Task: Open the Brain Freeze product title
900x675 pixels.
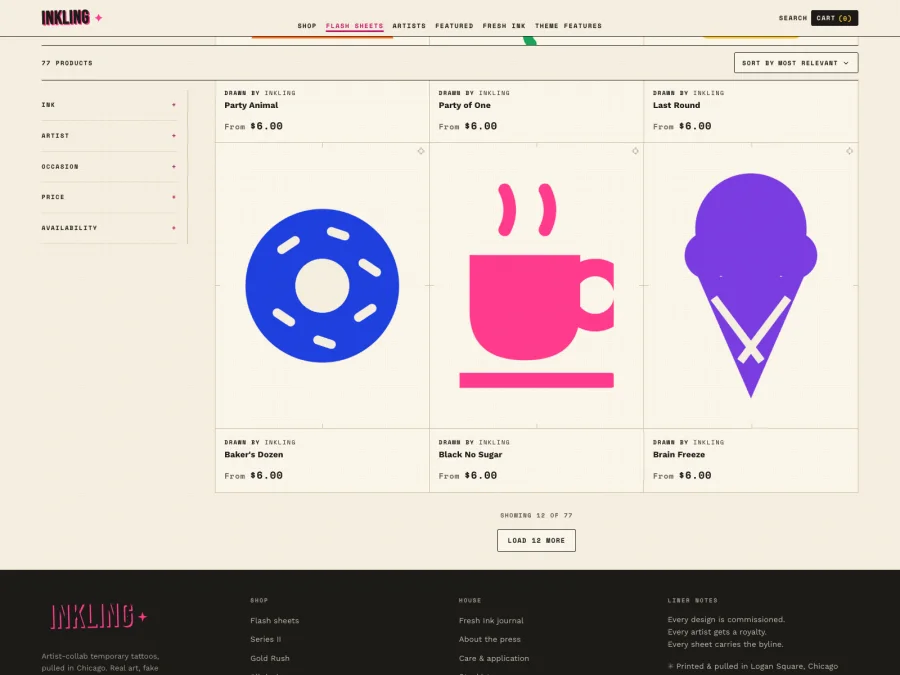Action: coord(678,455)
